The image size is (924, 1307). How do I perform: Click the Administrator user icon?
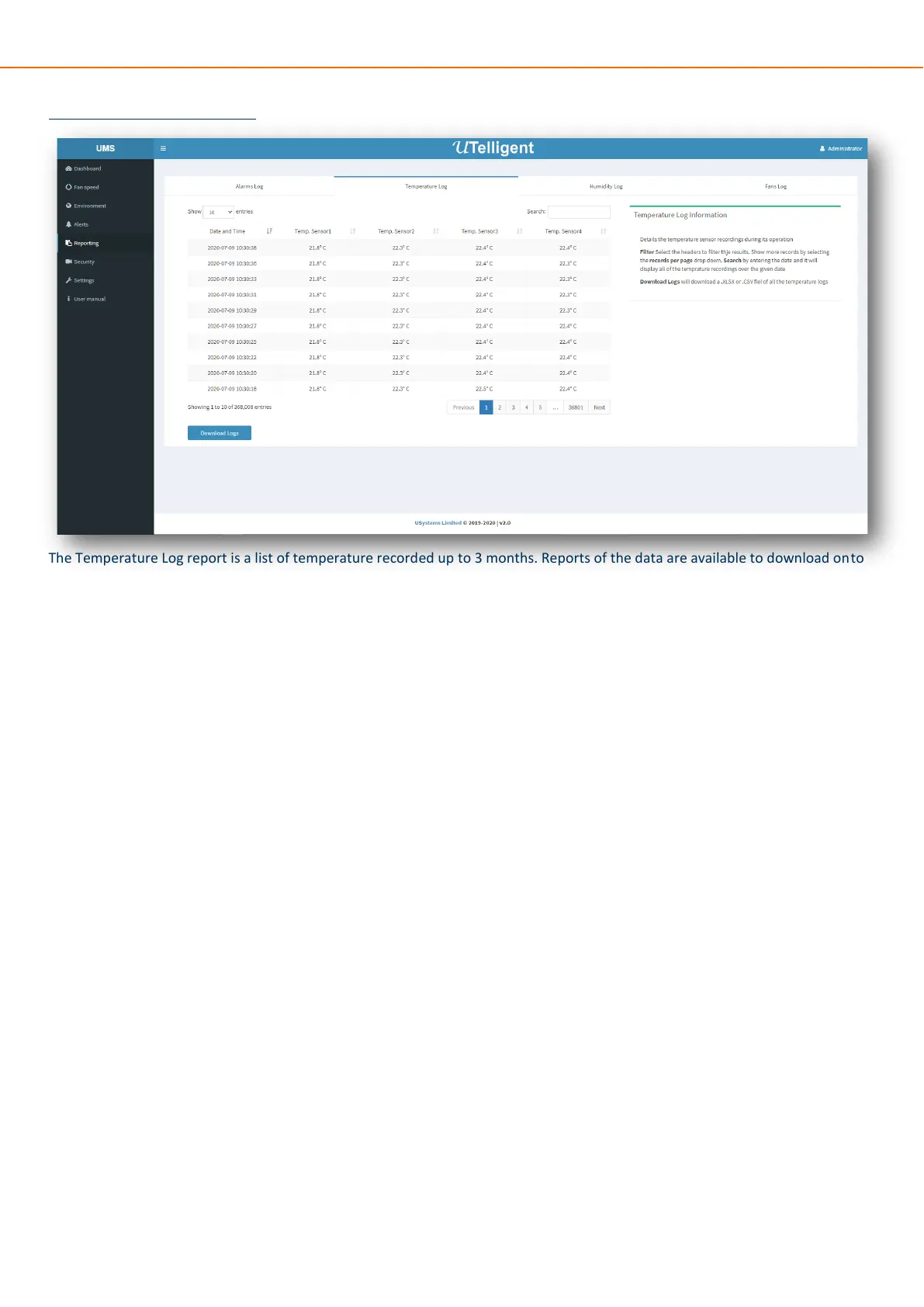822,148
